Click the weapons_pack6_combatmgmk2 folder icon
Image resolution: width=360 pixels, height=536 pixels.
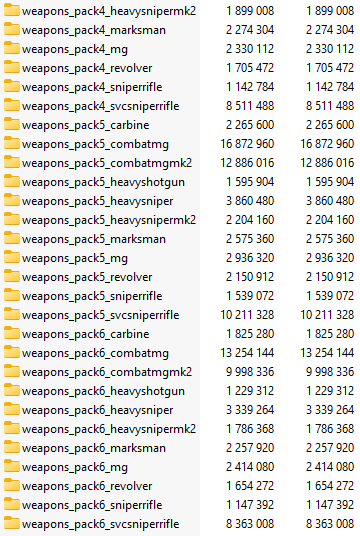12,372
